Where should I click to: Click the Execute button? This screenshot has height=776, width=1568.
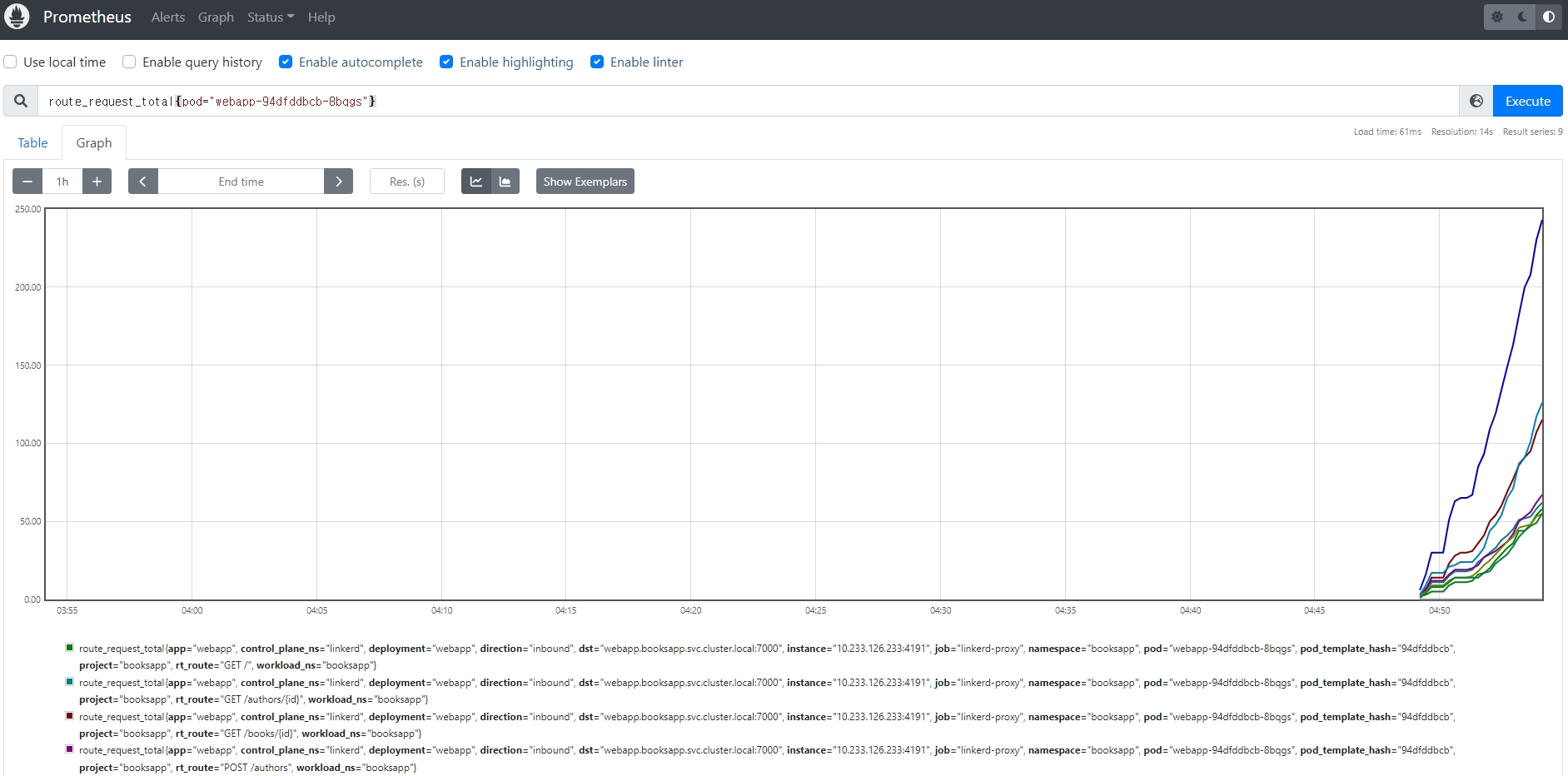1527,101
